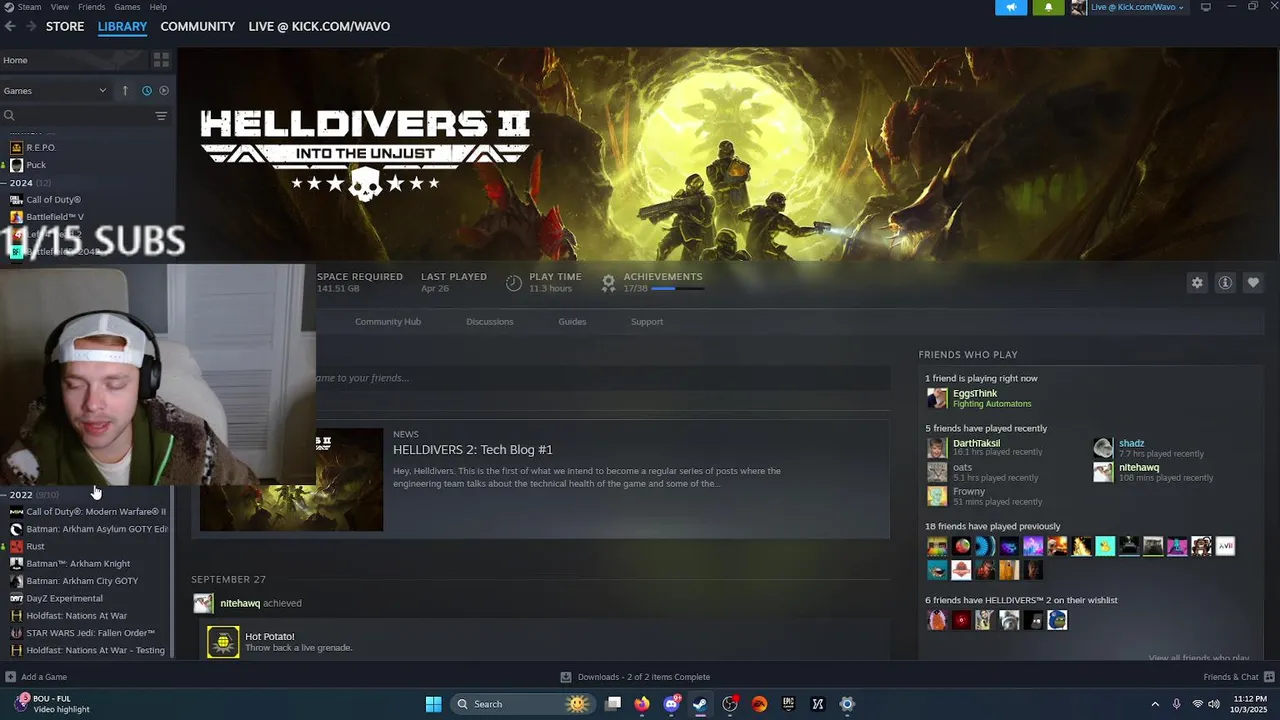The image size is (1280, 720).
Task: Open Firefox from the taskbar
Action: (x=642, y=704)
